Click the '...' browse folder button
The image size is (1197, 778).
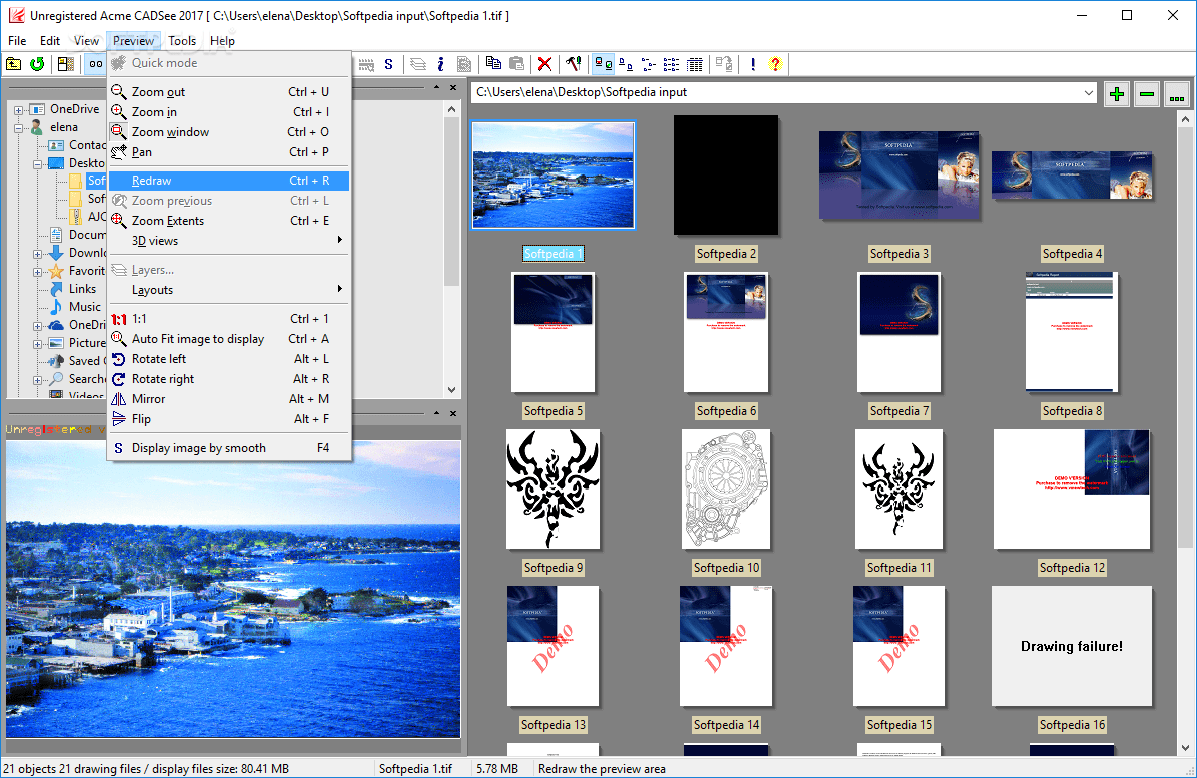(1176, 94)
